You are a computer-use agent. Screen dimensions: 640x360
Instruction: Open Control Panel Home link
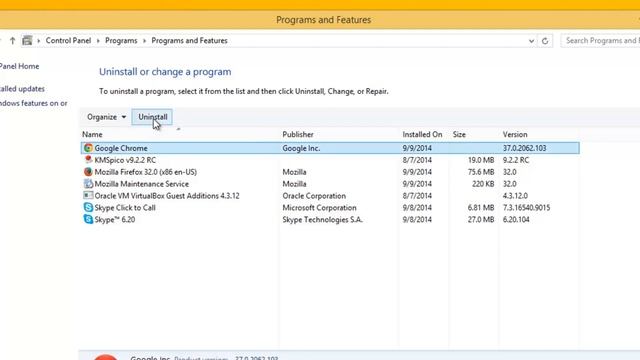(19, 66)
